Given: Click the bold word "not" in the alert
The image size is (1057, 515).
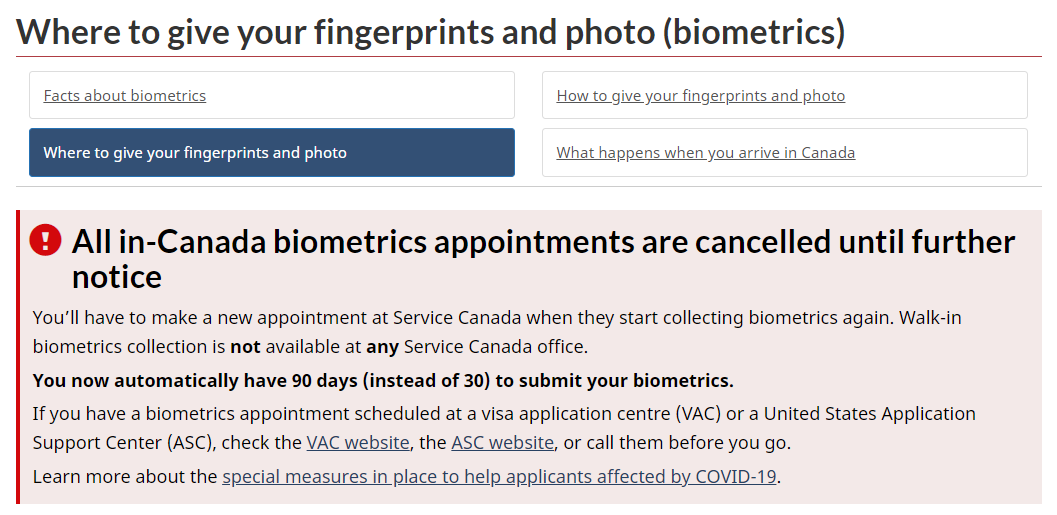Looking at the screenshot, I should pos(245,347).
